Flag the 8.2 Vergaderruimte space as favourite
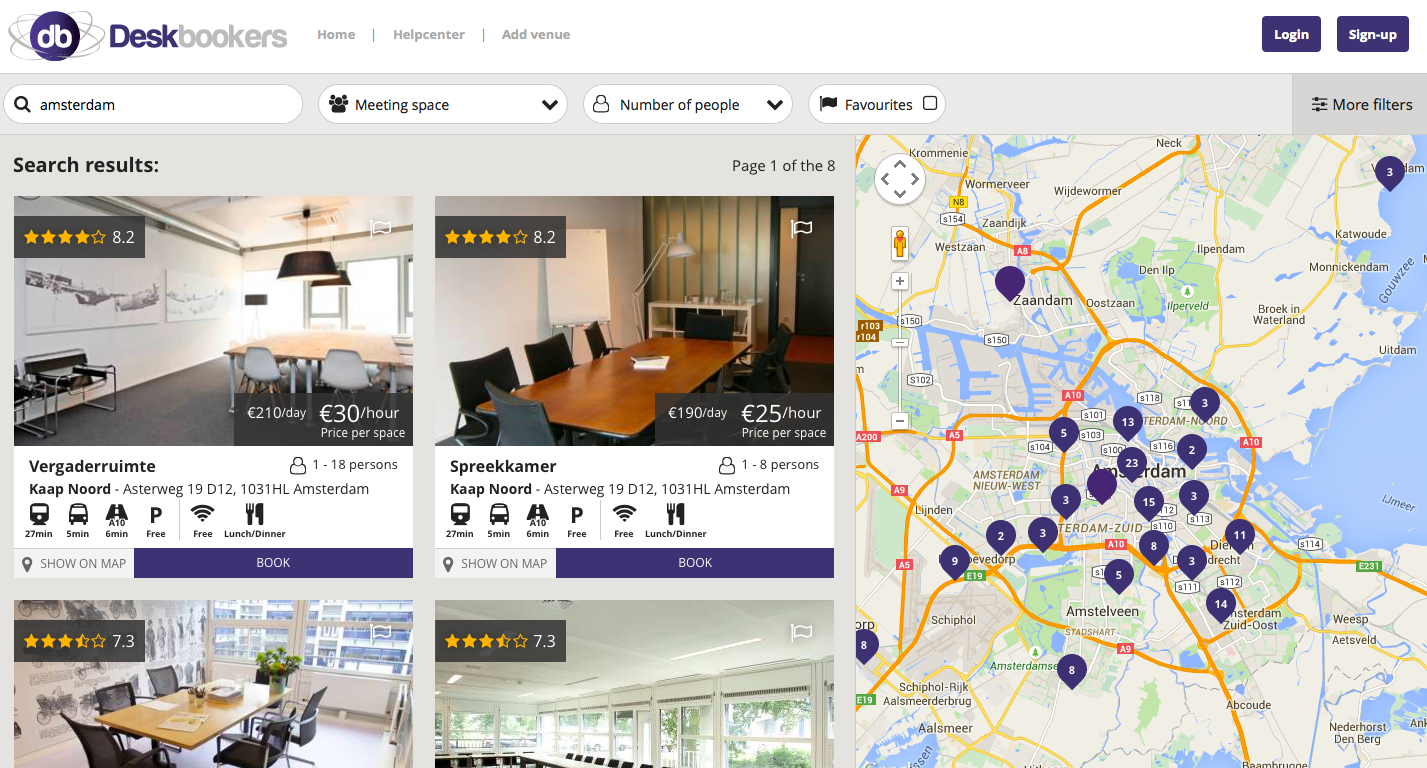1427x768 pixels. click(x=380, y=228)
